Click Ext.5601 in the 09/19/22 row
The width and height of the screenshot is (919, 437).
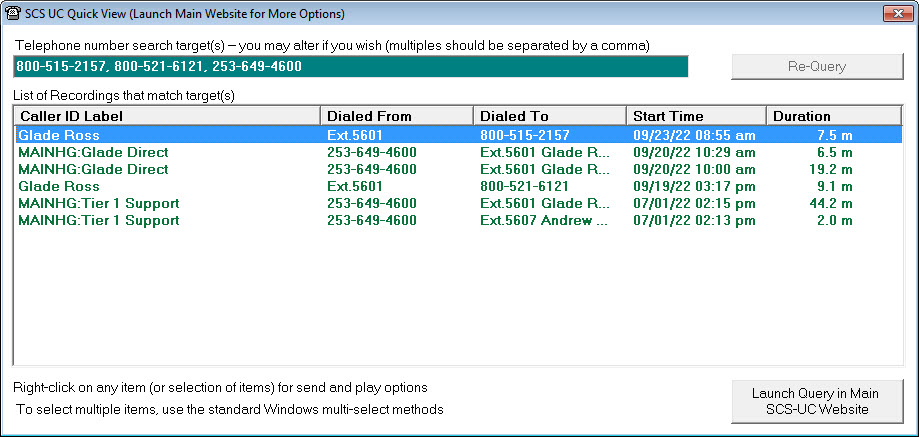tap(355, 186)
